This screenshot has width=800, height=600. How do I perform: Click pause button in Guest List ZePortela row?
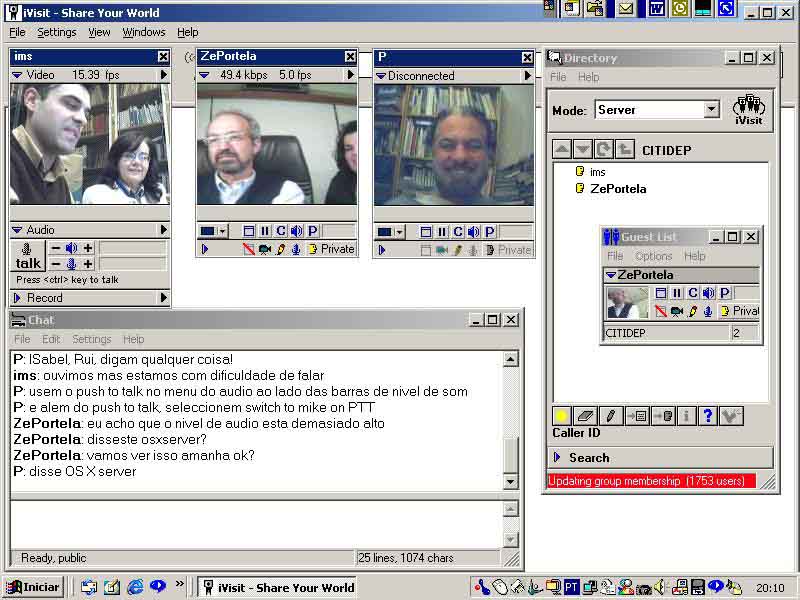tap(677, 293)
